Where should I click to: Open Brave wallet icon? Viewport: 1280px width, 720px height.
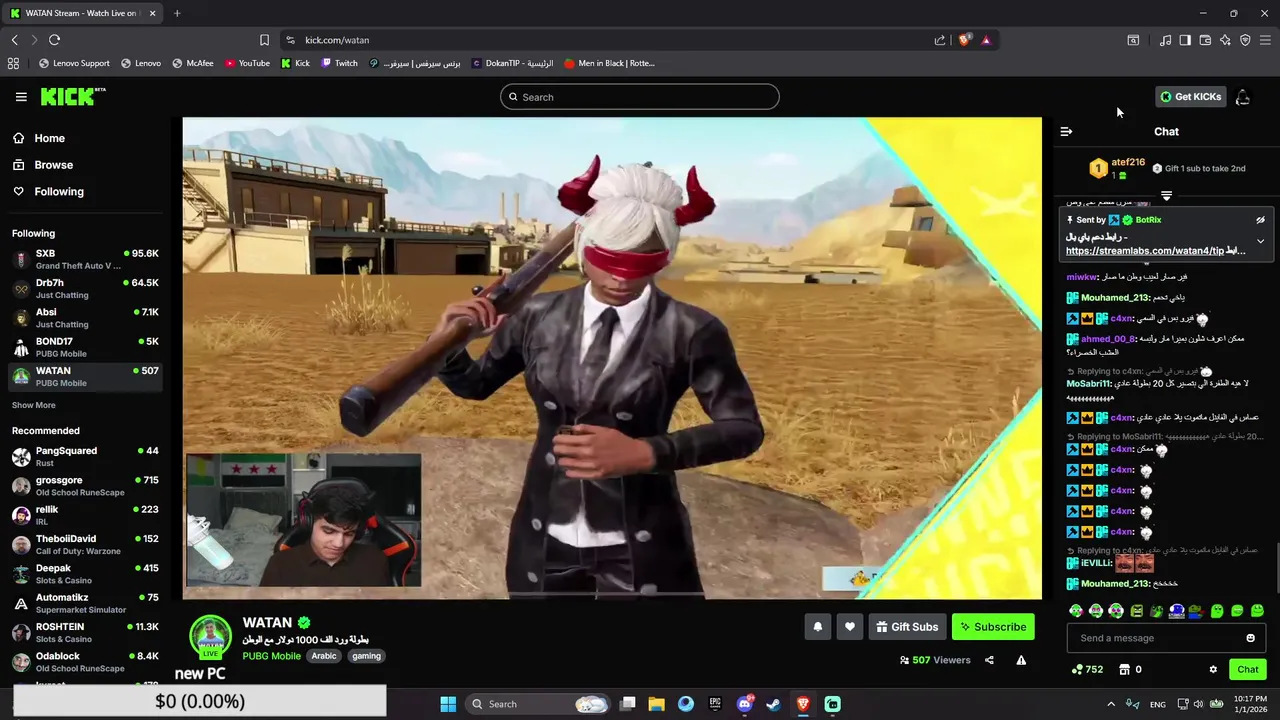[x=1205, y=40]
